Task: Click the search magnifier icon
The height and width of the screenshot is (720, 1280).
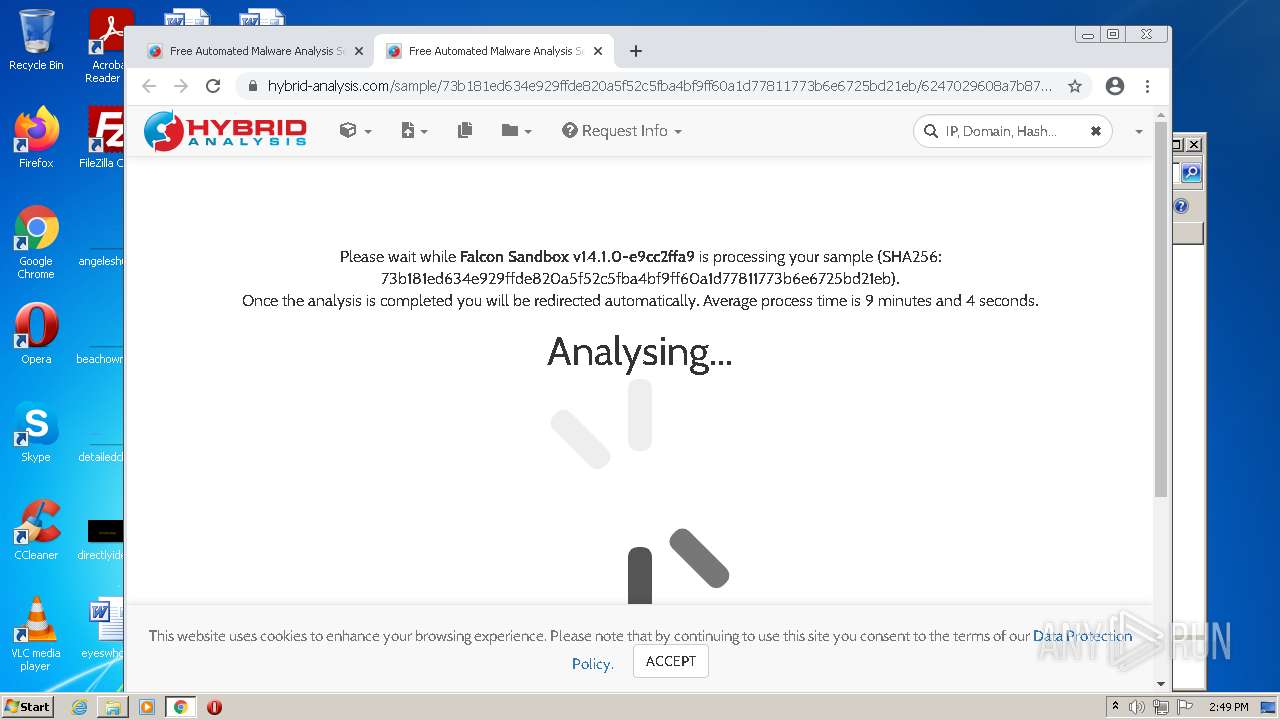Action: tap(930, 131)
